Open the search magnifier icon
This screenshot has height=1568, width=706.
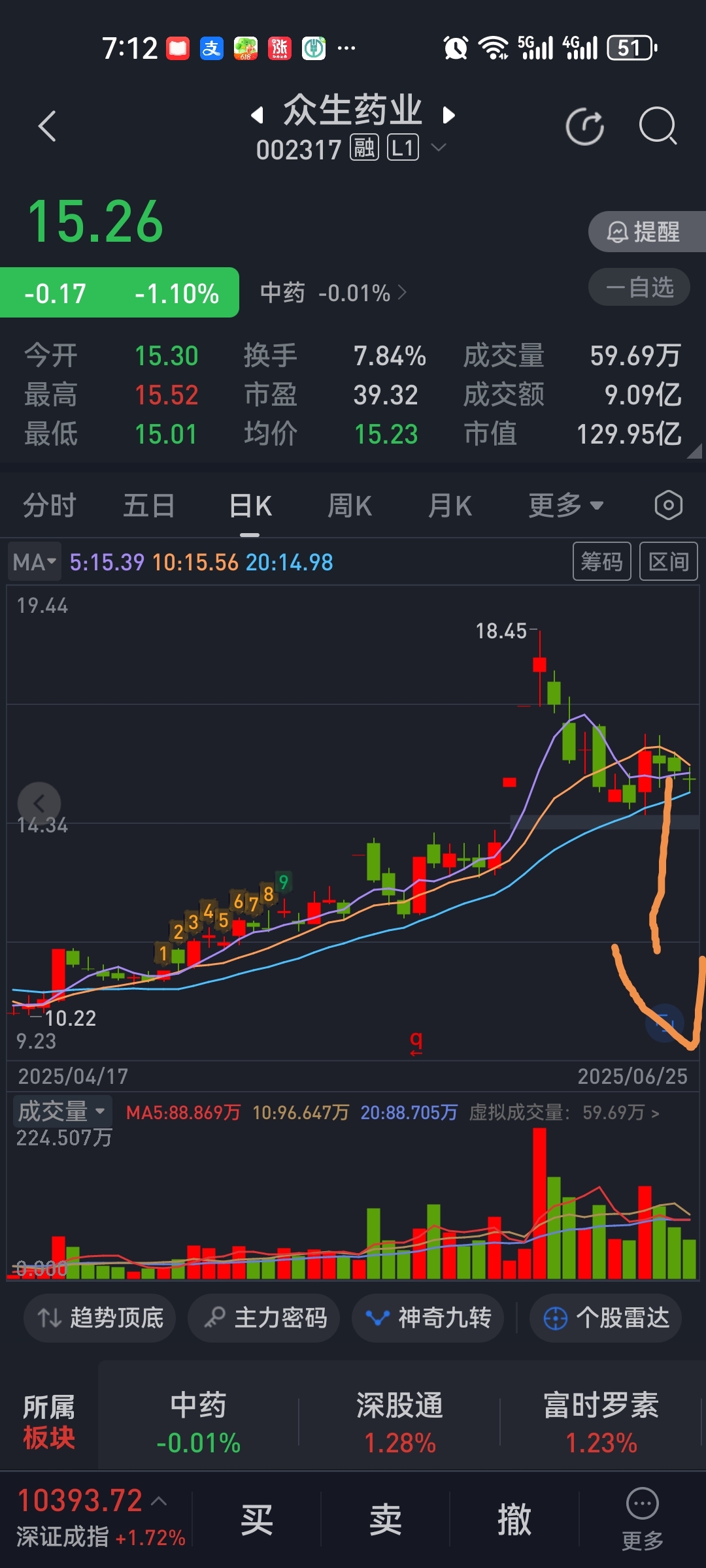pyautogui.click(x=658, y=125)
